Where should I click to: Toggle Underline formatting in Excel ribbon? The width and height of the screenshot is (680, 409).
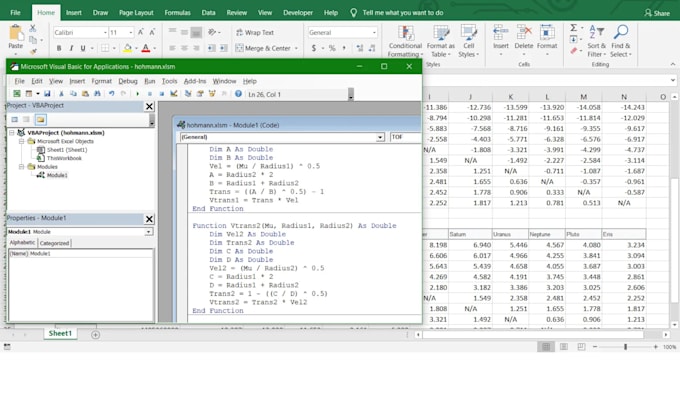coord(83,48)
